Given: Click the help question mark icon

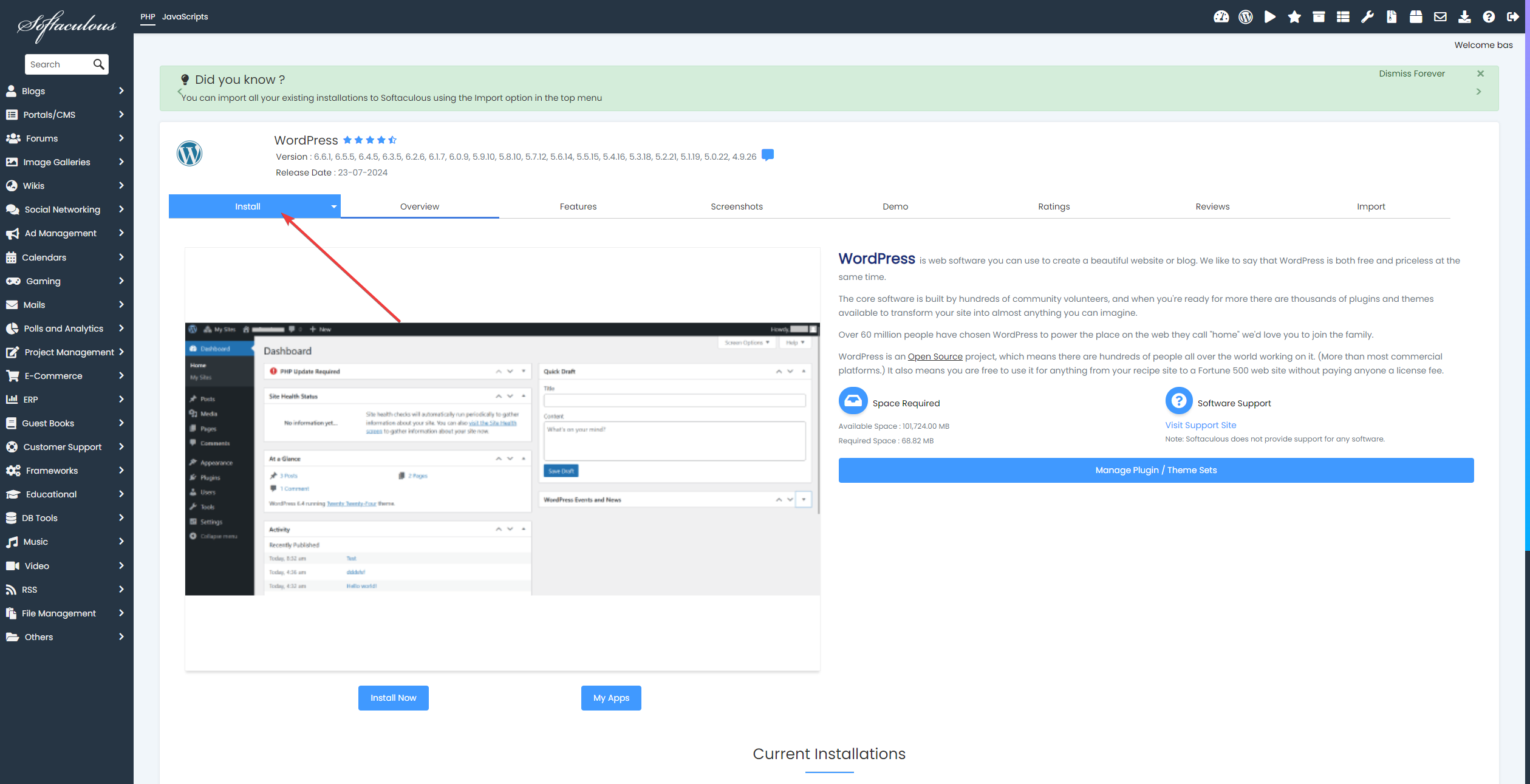Looking at the screenshot, I should tap(1489, 17).
